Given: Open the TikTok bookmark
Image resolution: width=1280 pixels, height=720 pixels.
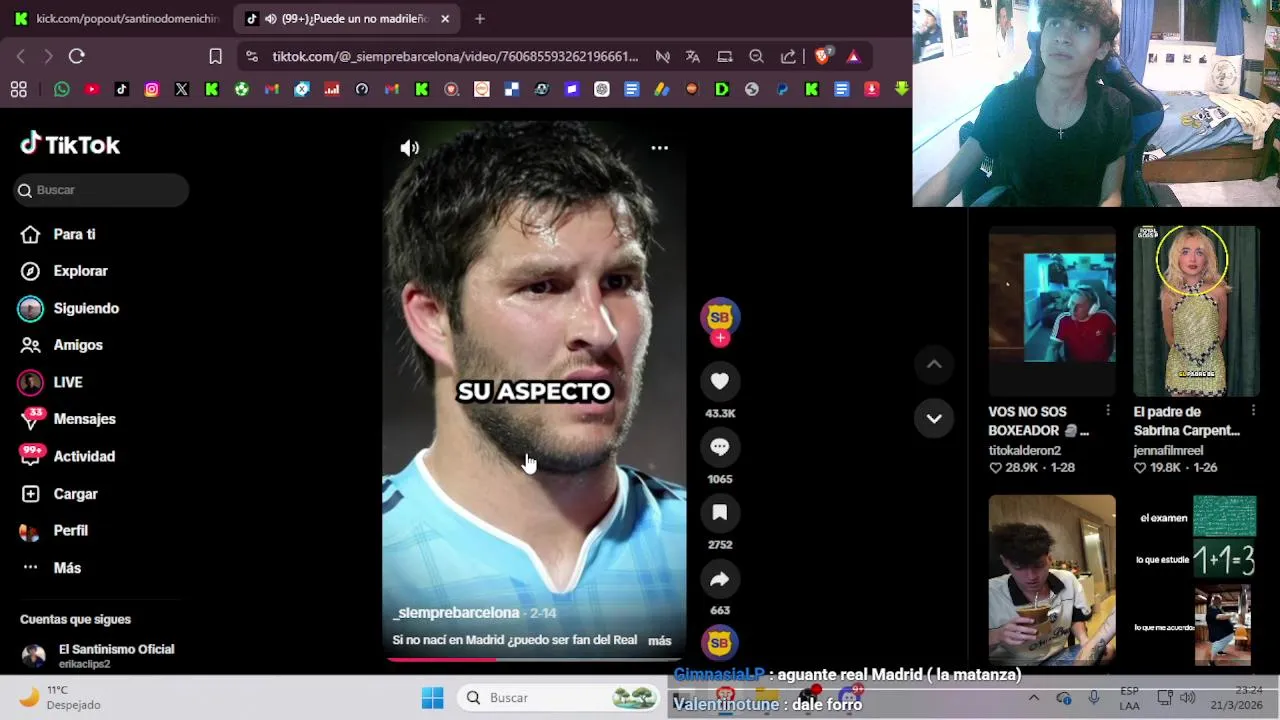Looking at the screenshot, I should point(122,90).
